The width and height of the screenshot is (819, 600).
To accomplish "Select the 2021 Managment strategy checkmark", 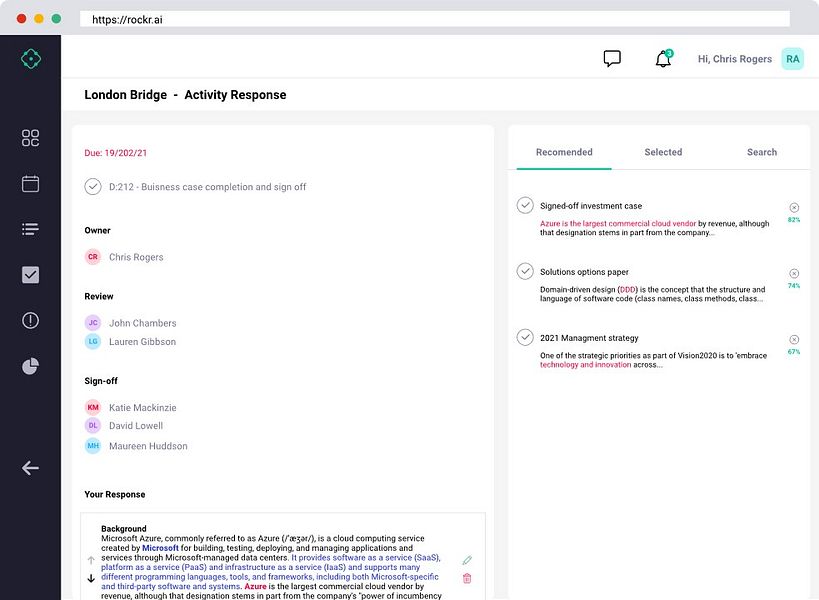I will pyautogui.click(x=525, y=337).
